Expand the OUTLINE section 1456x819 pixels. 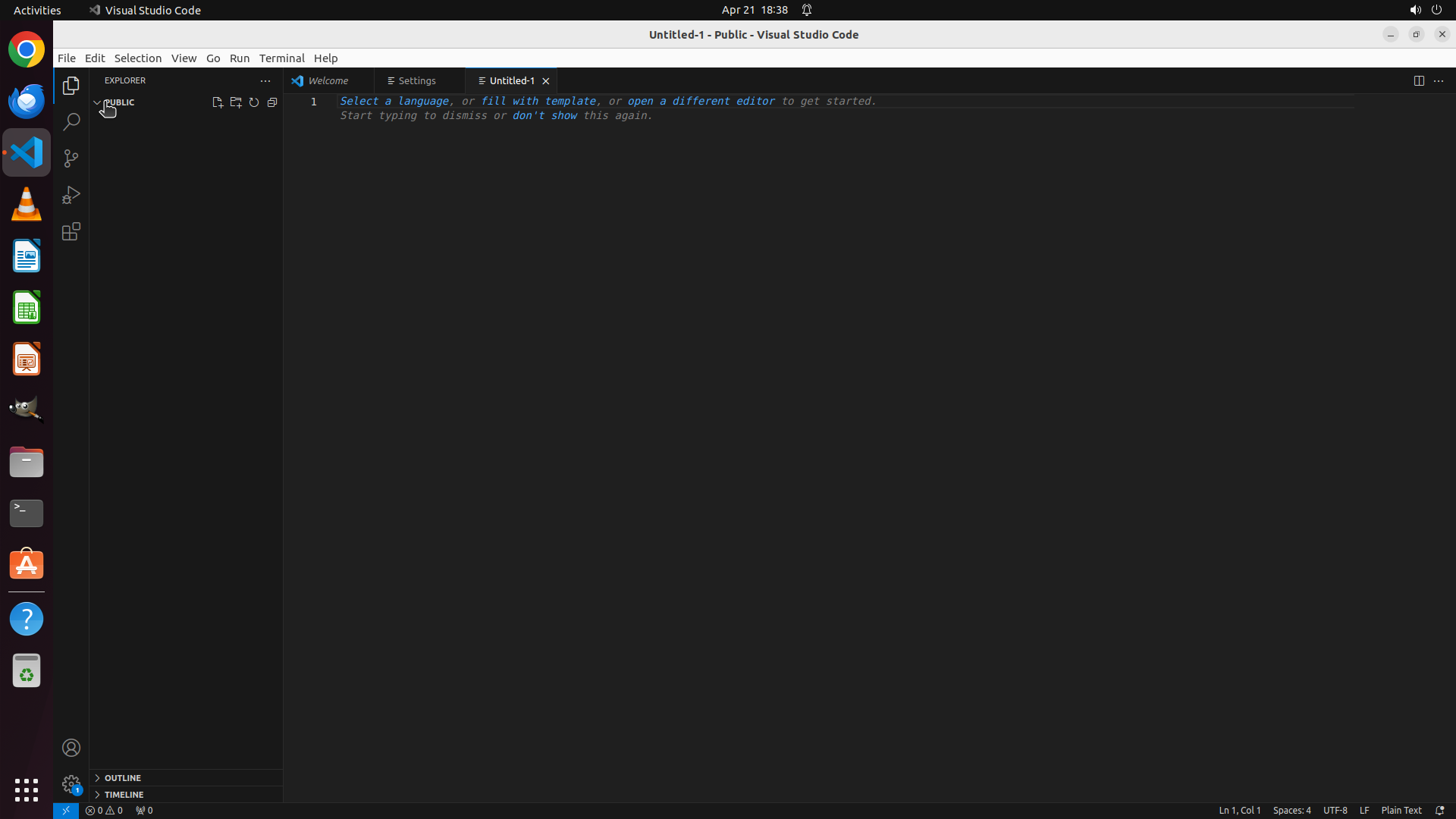coord(122,777)
